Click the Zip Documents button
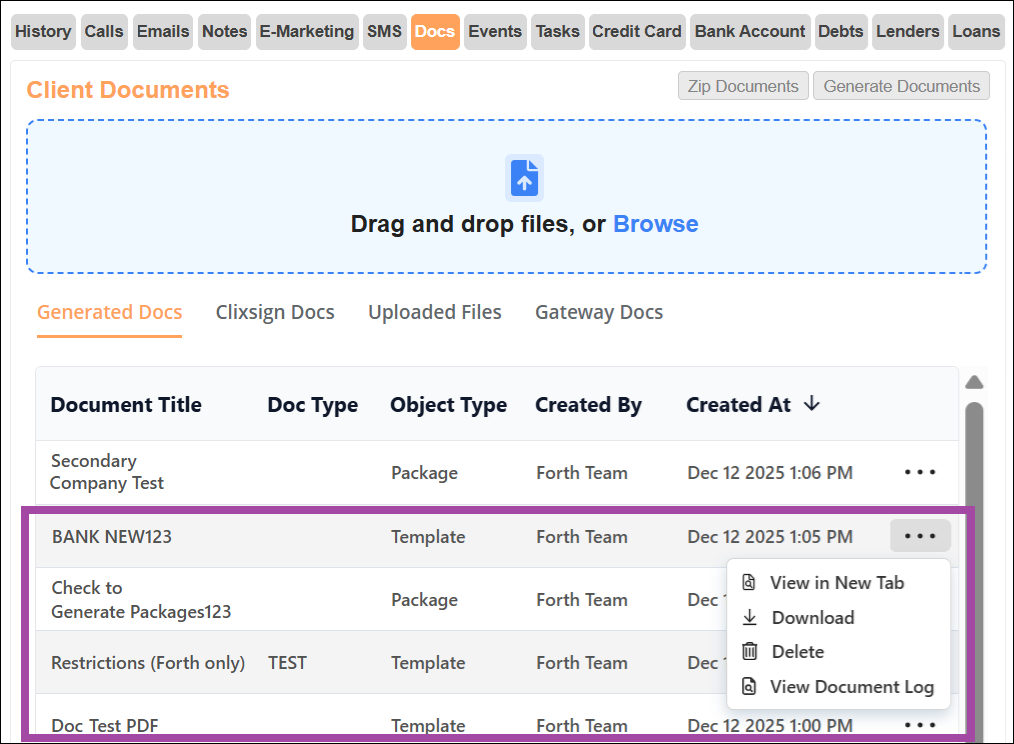Image resolution: width=1014 pixels, height=744 pixels. click(743, 85)
